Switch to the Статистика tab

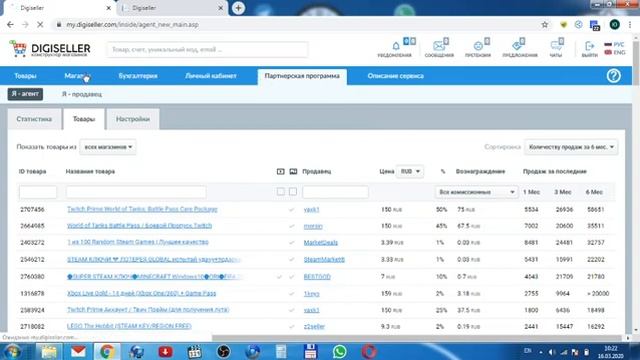tap(34, 119)
